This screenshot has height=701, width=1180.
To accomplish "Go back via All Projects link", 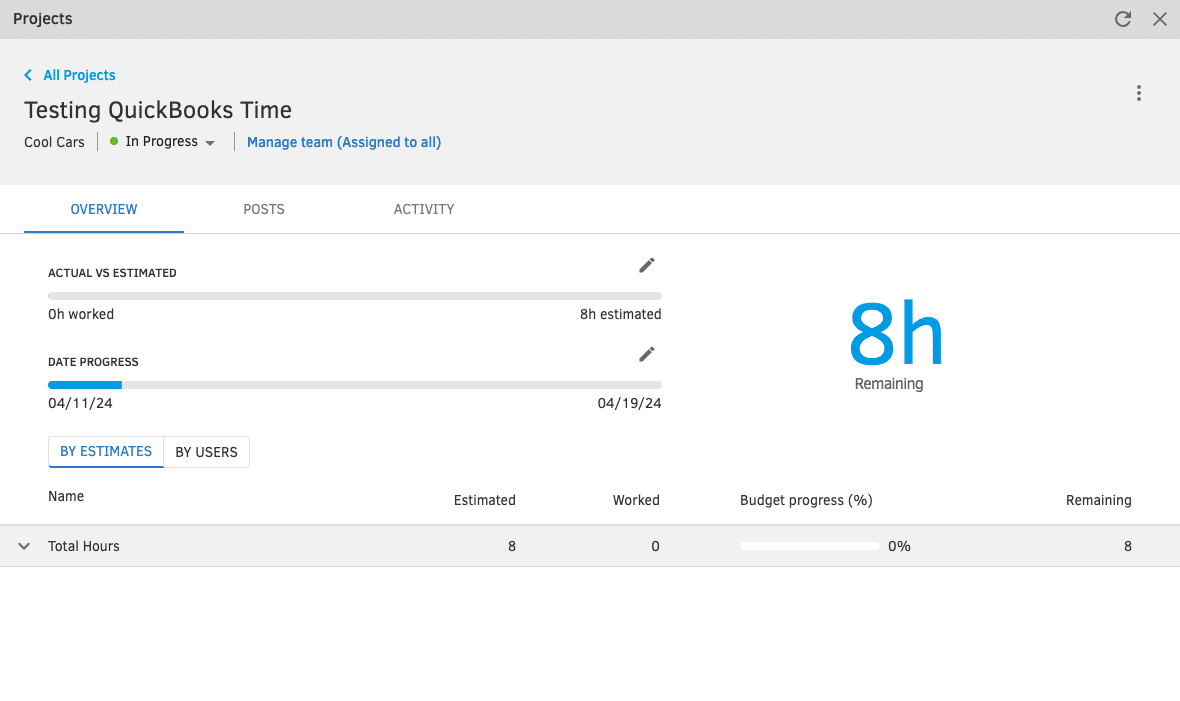I will coord(79,75).
